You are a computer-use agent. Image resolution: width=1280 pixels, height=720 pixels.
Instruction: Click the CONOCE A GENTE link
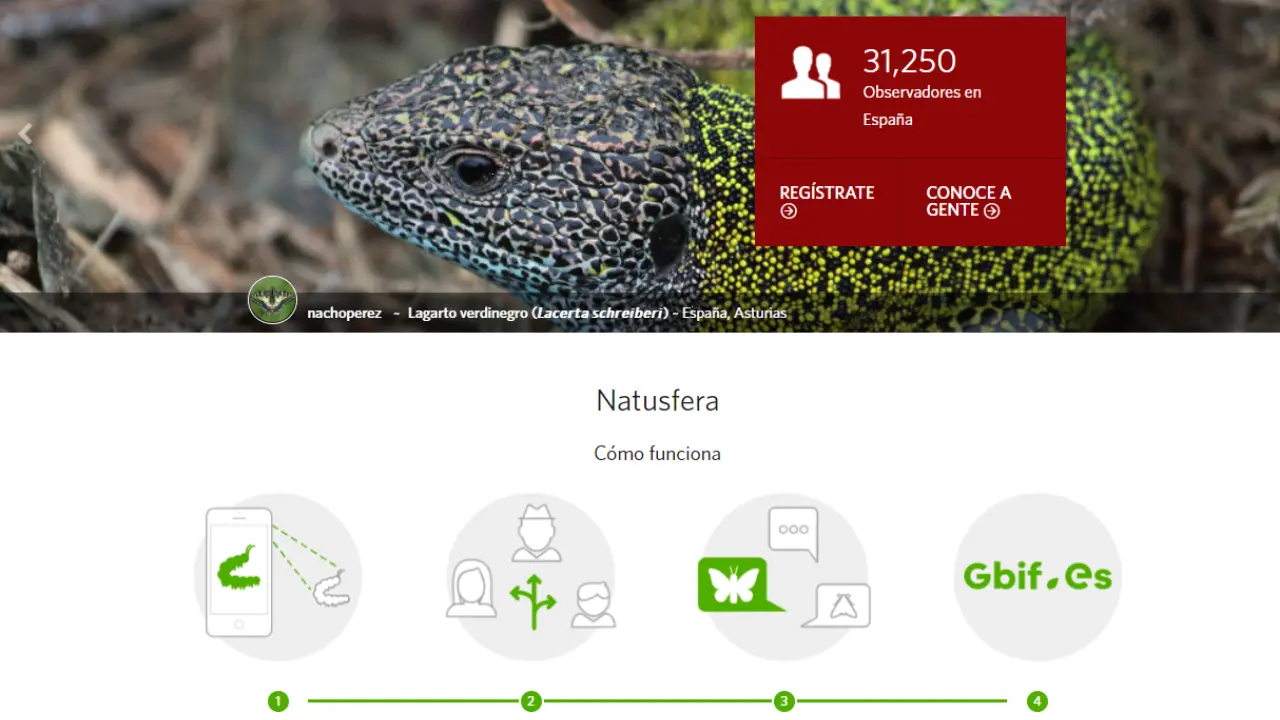coord(968,201)
